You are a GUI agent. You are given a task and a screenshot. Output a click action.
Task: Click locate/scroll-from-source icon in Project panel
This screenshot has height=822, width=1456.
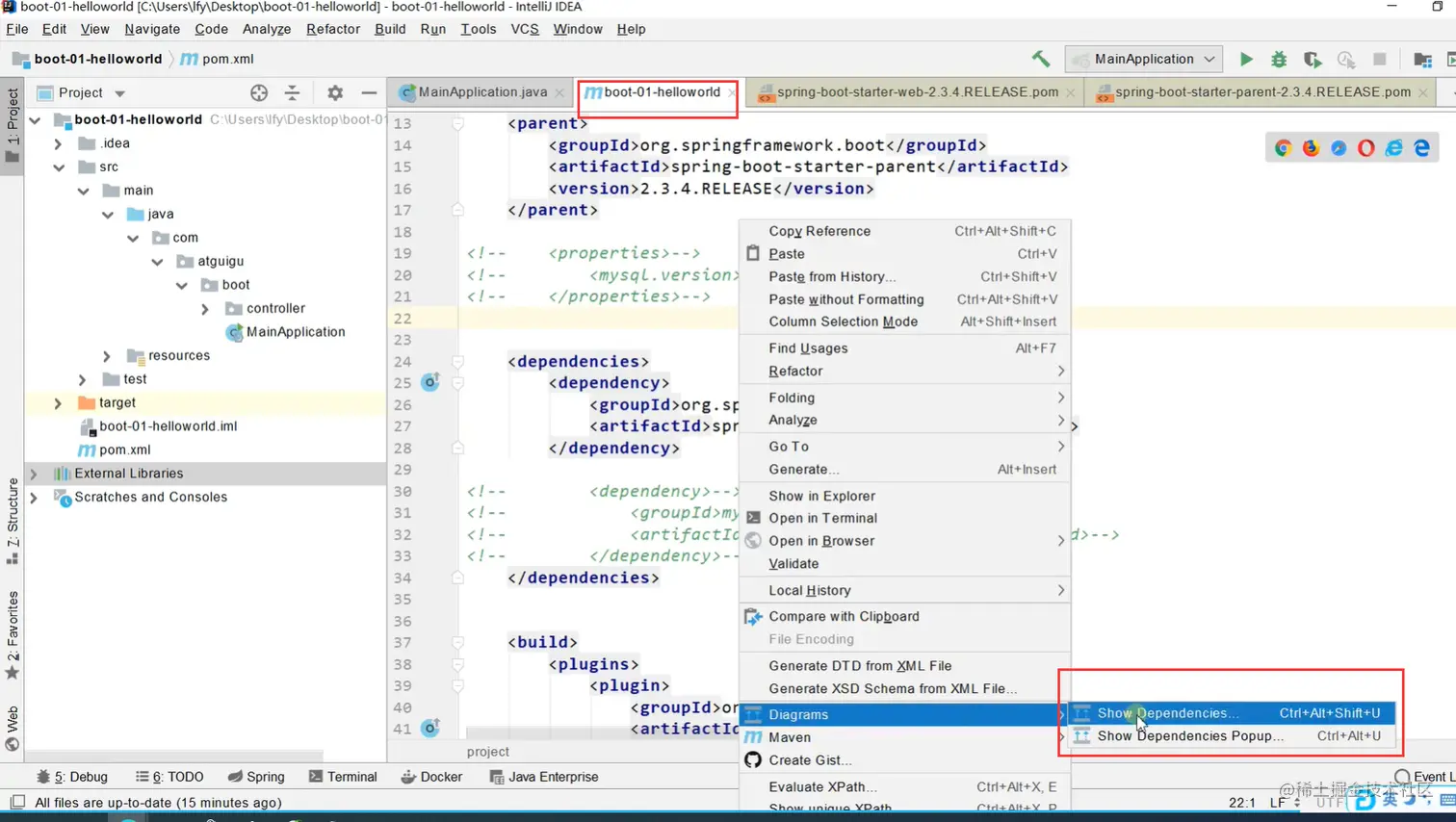point(259,92)
